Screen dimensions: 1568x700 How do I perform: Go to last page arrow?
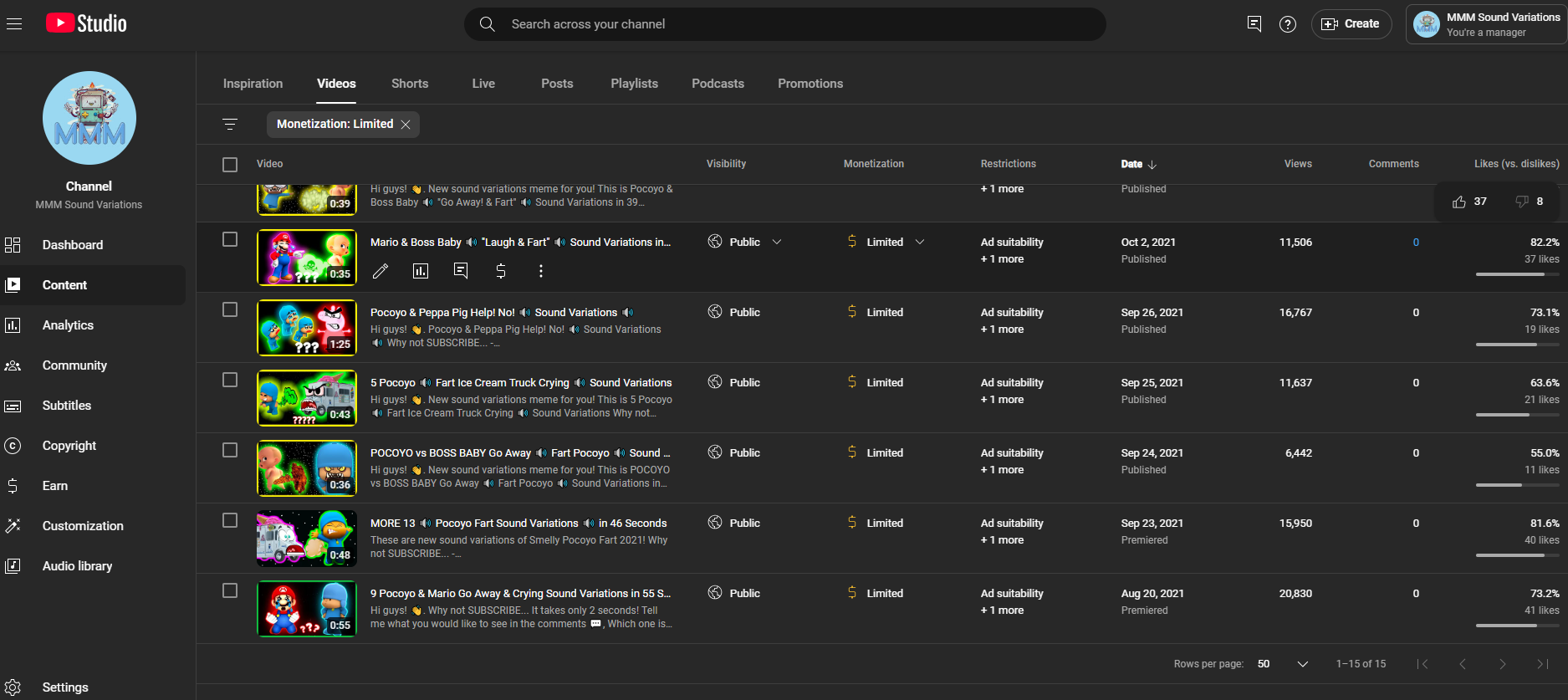pyautogui.click(x=1543, y=664)
